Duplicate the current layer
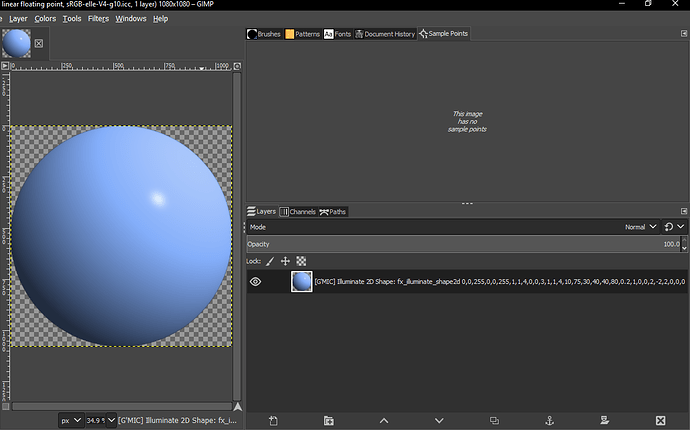The image size is (690, 430). point(494,420)
